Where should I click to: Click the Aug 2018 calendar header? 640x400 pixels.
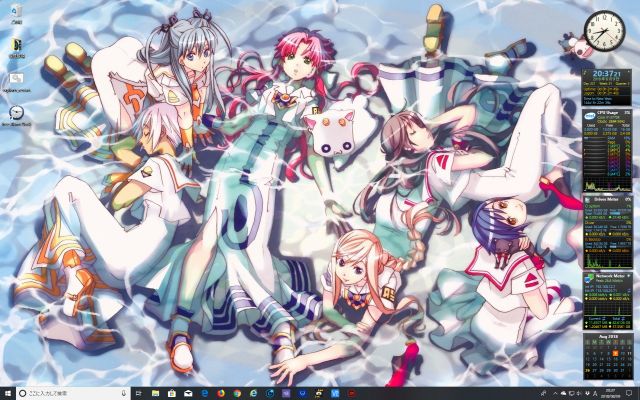[x=609, y=337]
